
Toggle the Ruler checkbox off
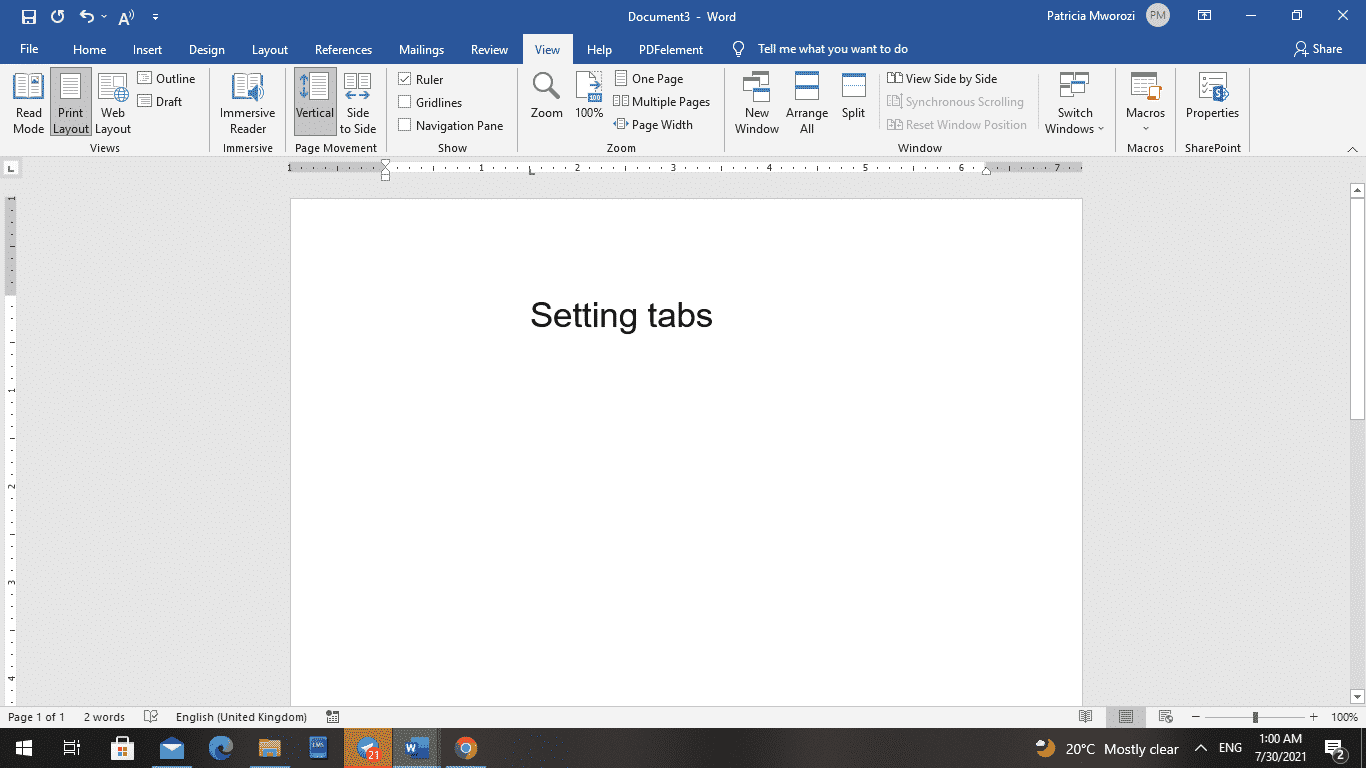click(405, 78)
